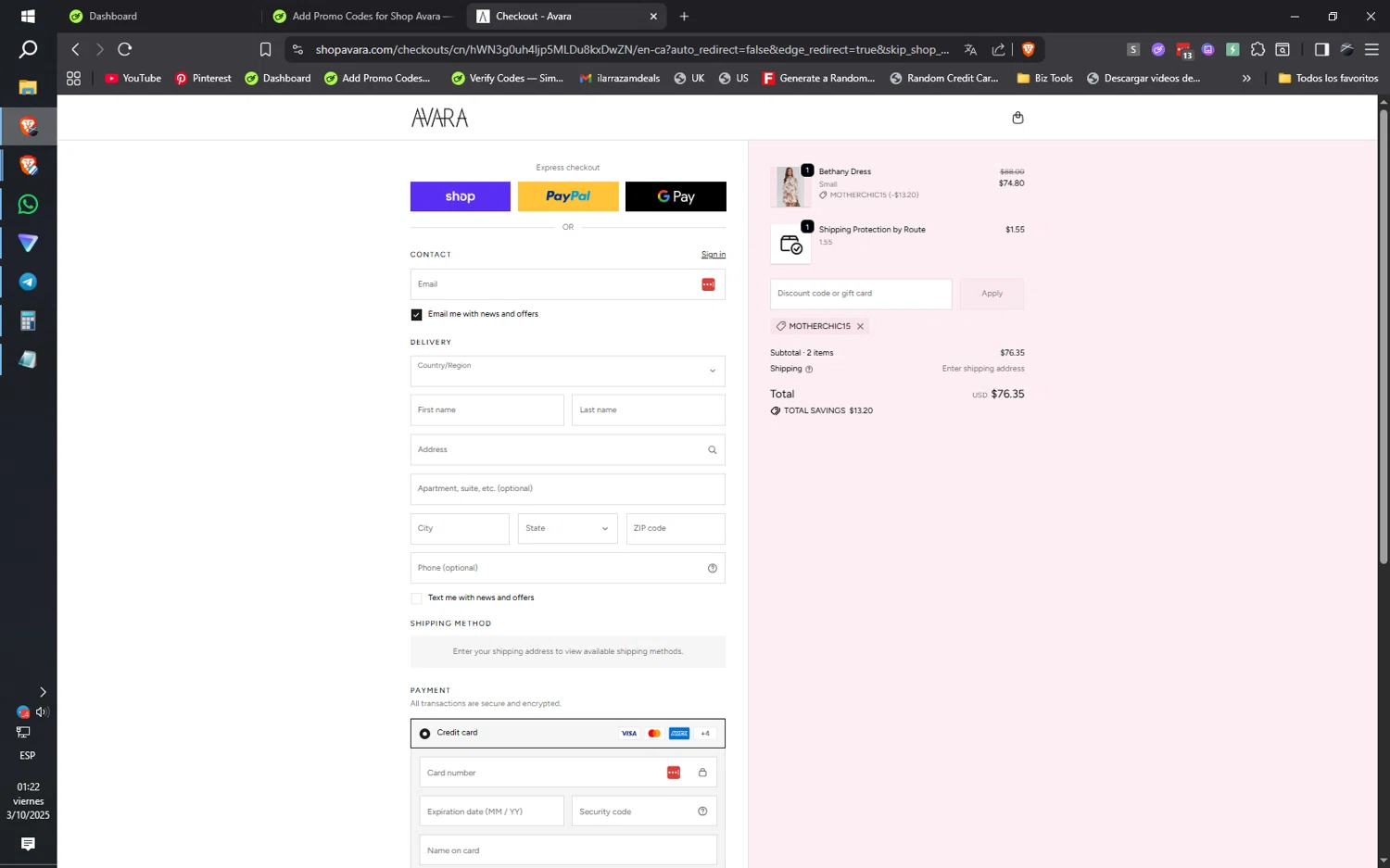Click the share page icon
1390x868 pixels.
(998, 49)
